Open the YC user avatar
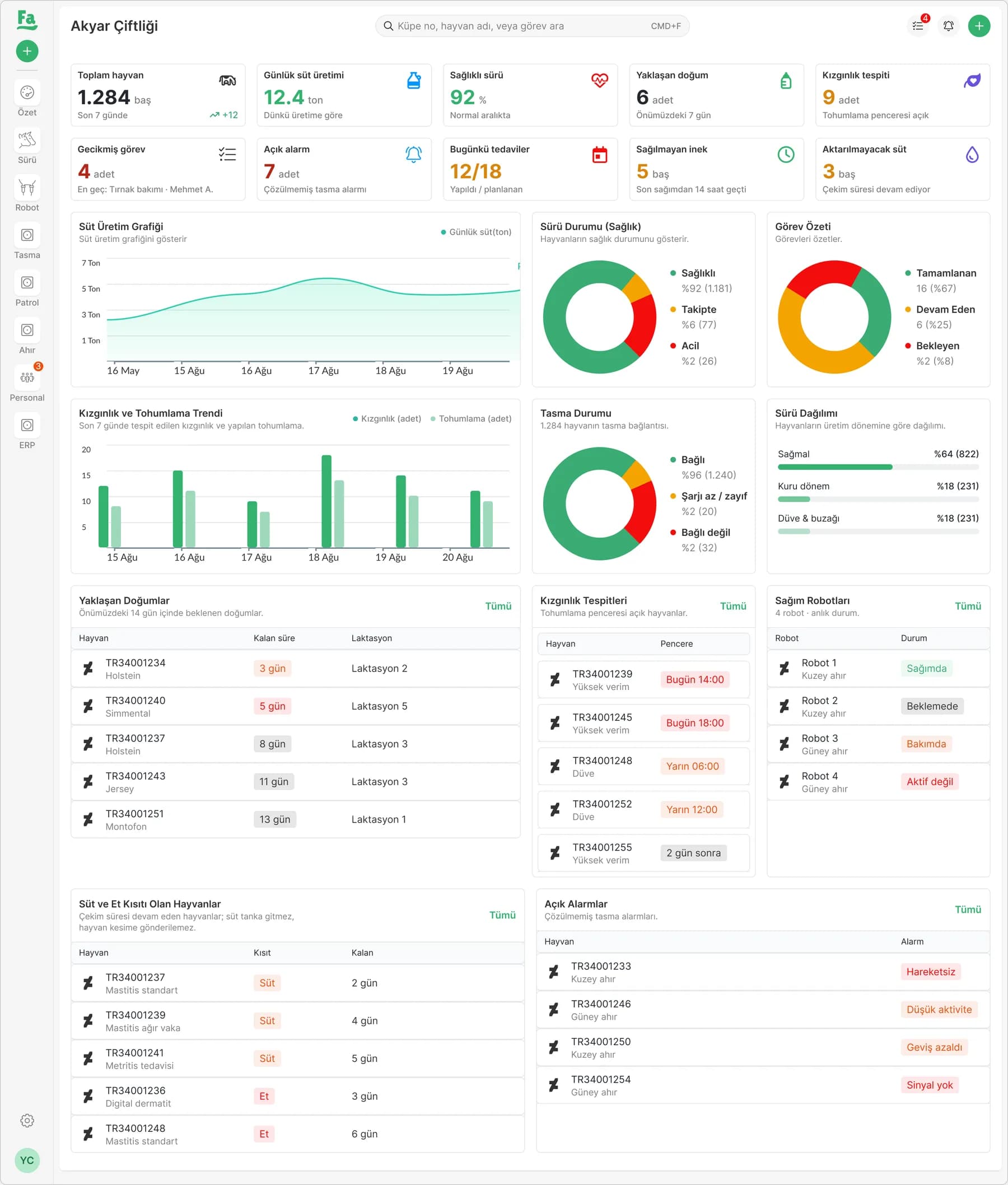Screen dimensions: 1008x1185 [27, 1160]
